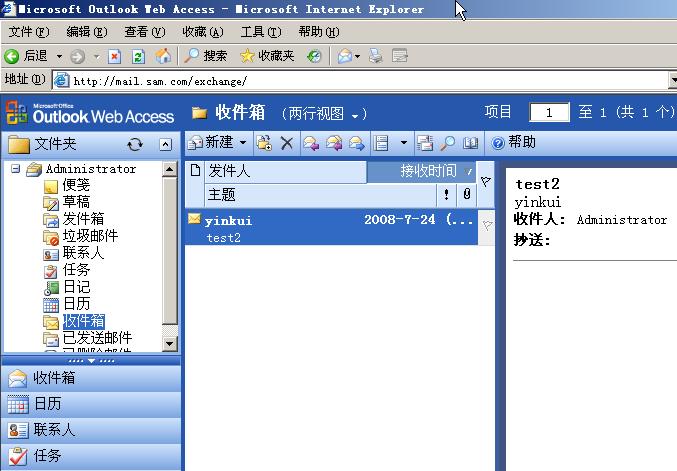Select the 联系人 folder in tree

pos(83,253)
